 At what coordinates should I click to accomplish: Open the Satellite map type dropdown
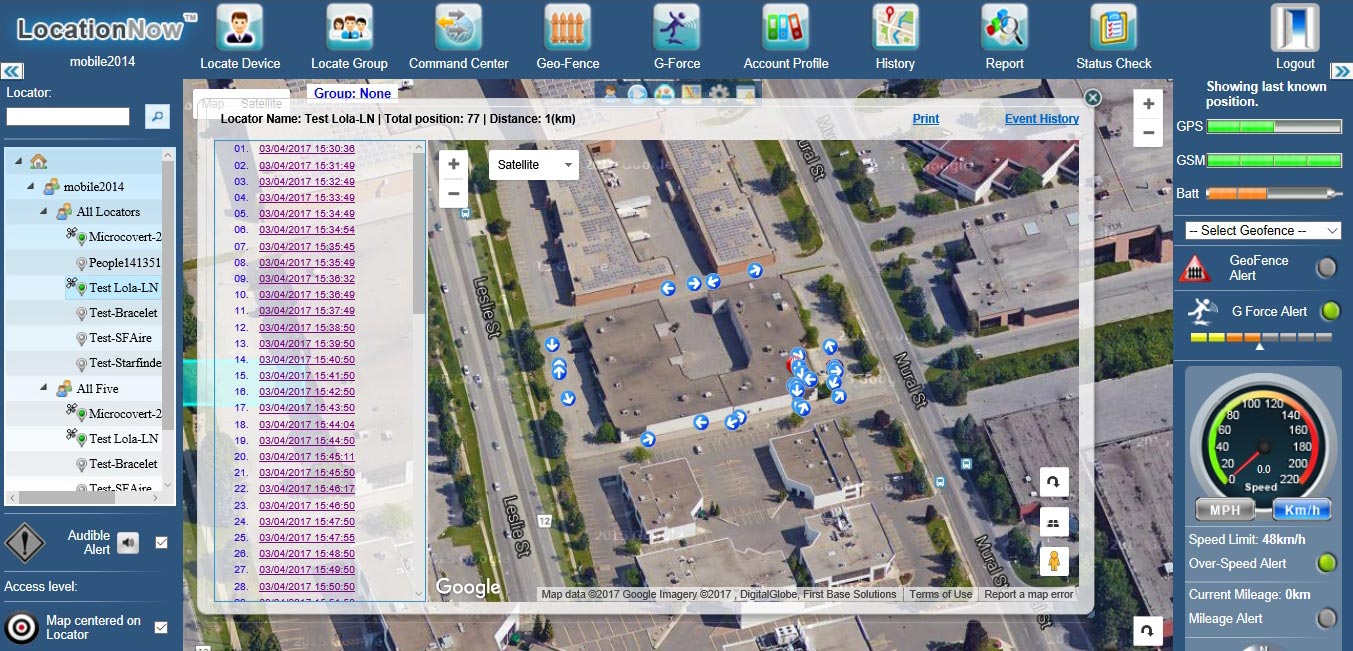(x=533, y=165)
